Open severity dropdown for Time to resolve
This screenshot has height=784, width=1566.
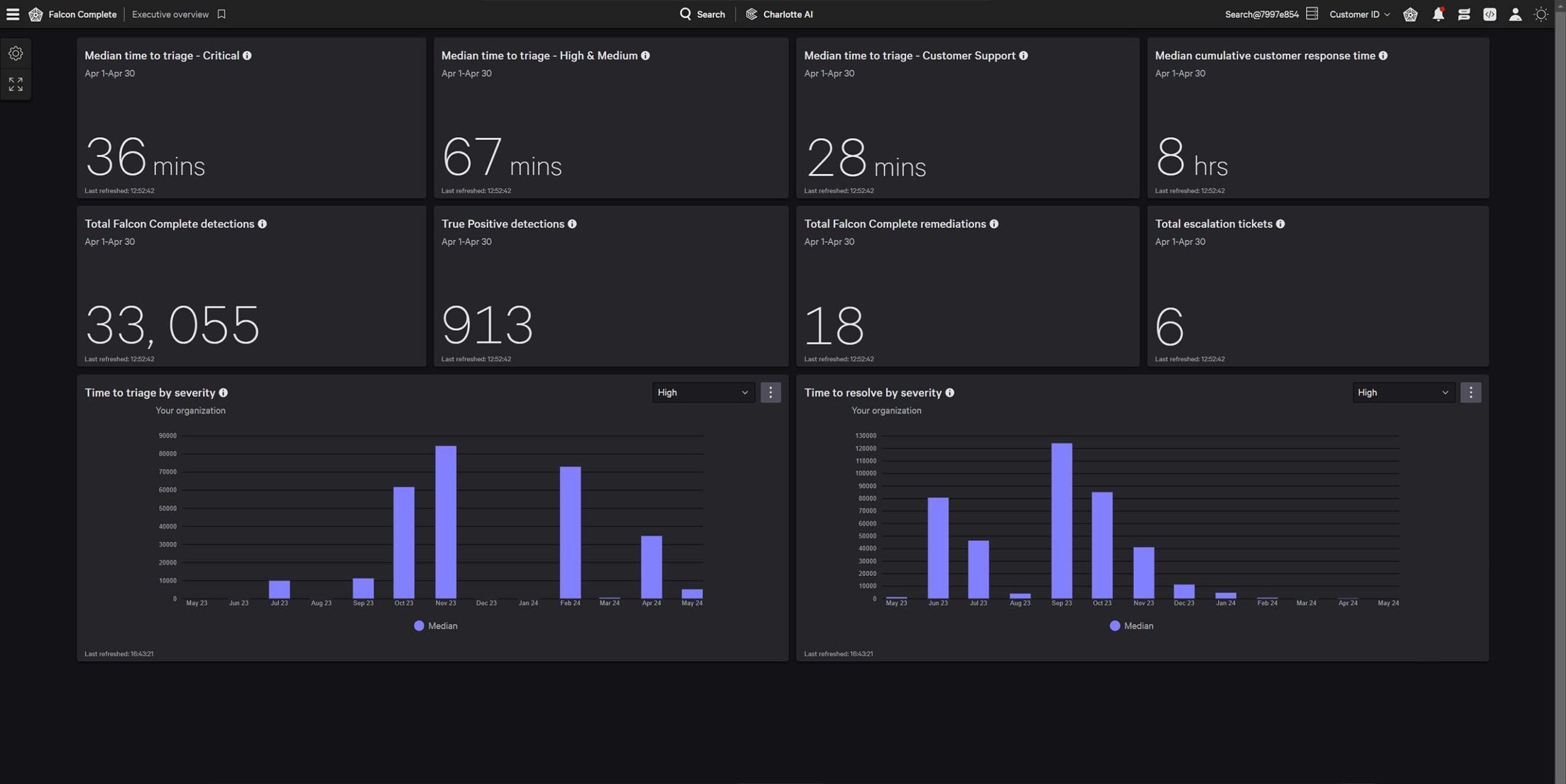(1403, 393)
